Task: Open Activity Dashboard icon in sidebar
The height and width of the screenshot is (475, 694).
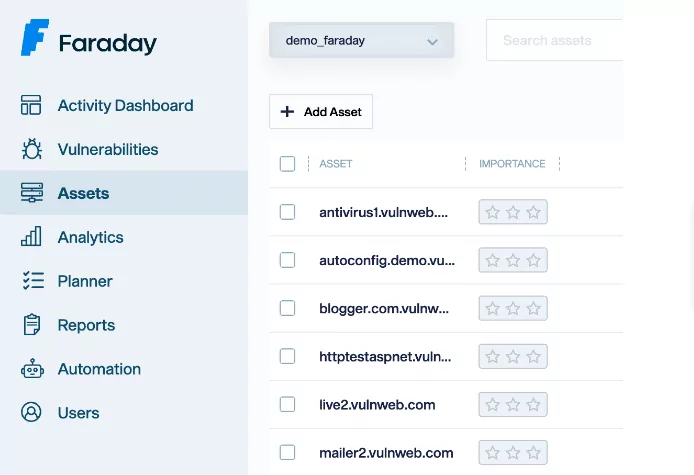Action: (x=31, y=105)
